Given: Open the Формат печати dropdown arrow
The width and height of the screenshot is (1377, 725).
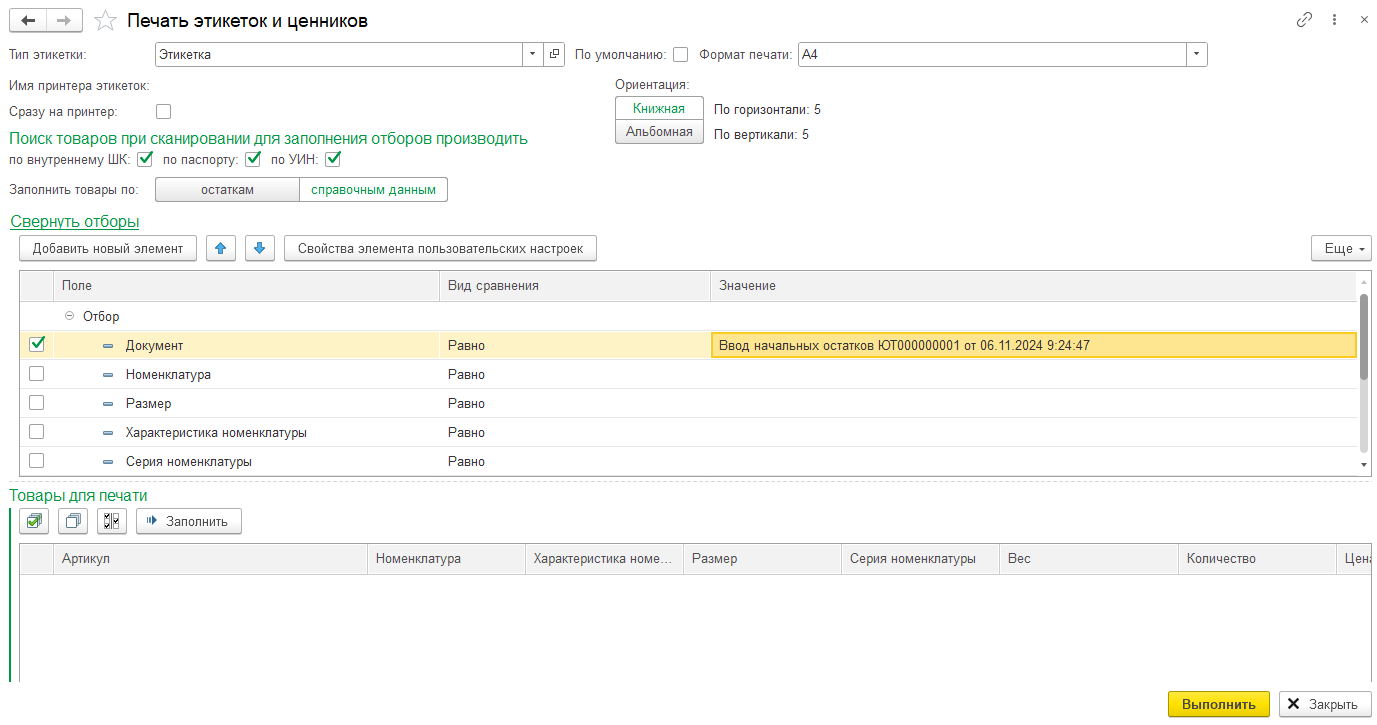Looking at the screenshot, I should [x=1197, y=55].
